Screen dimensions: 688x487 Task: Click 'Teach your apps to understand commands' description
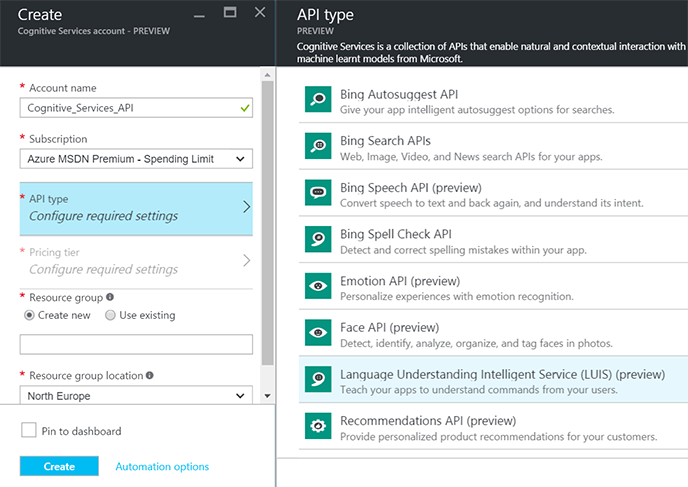pos(479,390)
